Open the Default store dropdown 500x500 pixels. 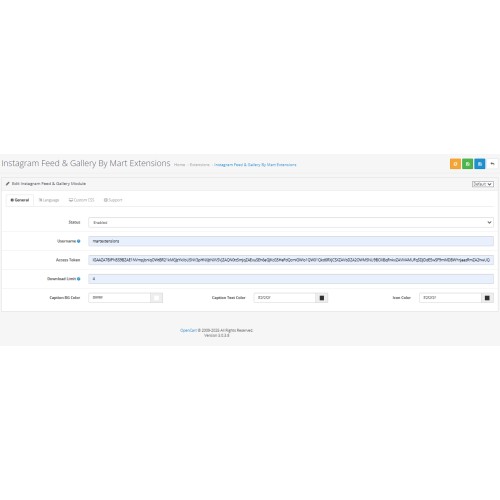482,184
